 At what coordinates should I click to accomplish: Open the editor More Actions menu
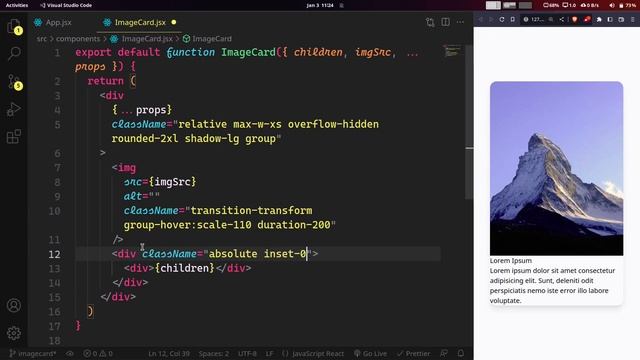(x=460, y=22)
